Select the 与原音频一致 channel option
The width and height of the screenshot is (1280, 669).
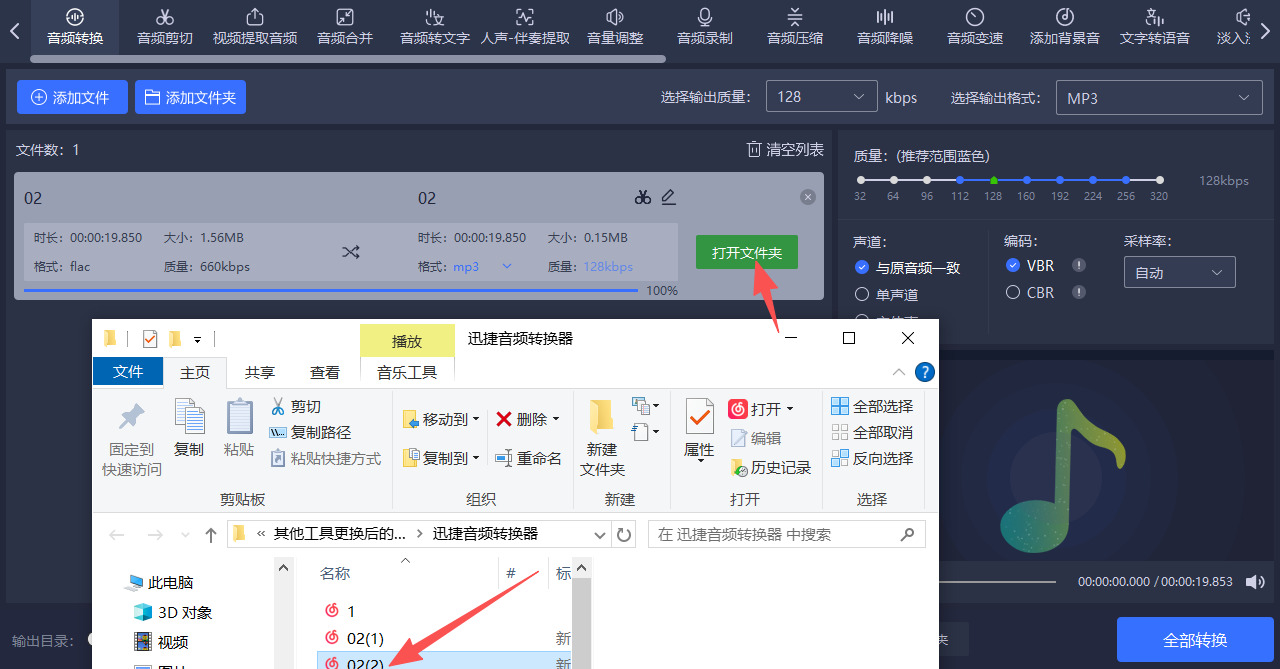(x=908, y=268)
